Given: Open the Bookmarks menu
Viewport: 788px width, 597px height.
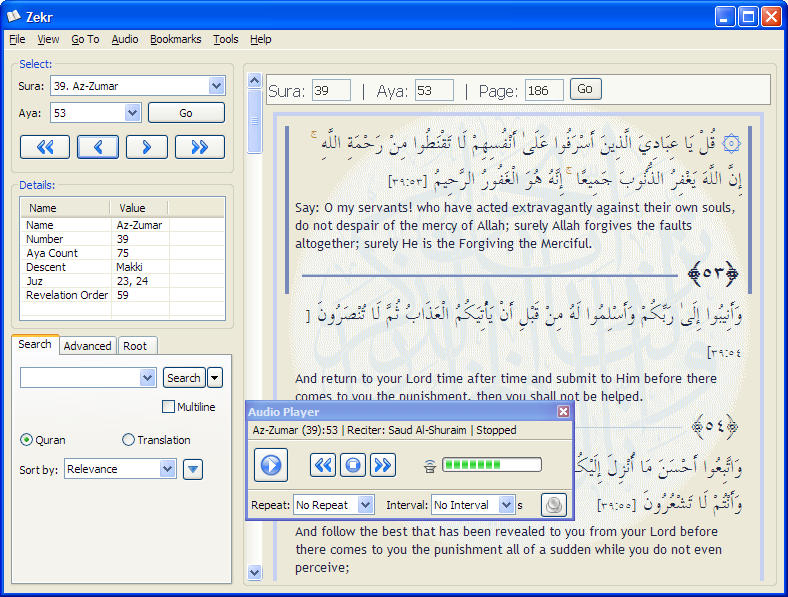Looking at the screenshot, I should [x=175, y=39].
